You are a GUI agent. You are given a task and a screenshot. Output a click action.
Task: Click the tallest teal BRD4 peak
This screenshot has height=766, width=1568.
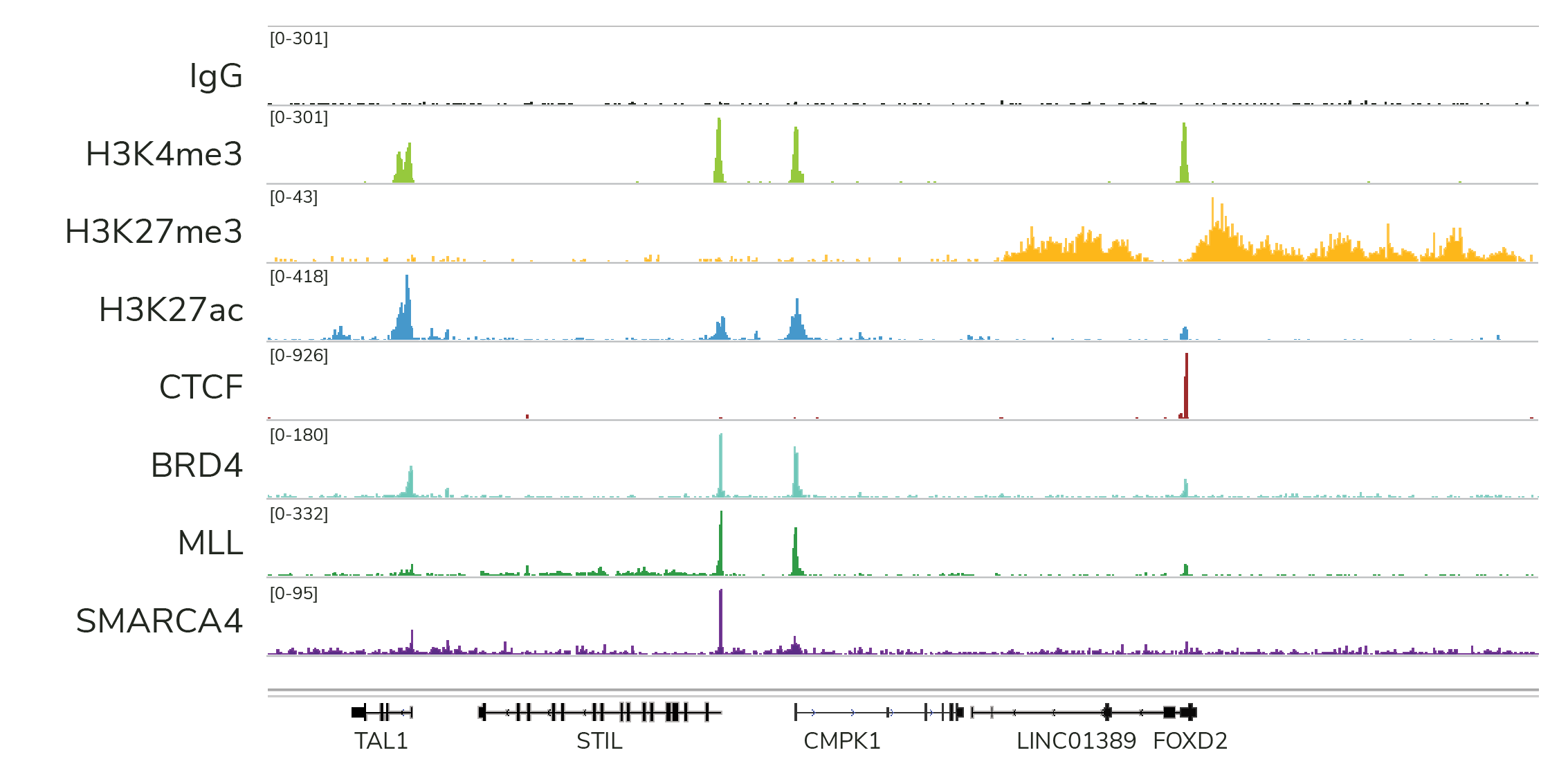pyautogui.click(x=720, y=465)
